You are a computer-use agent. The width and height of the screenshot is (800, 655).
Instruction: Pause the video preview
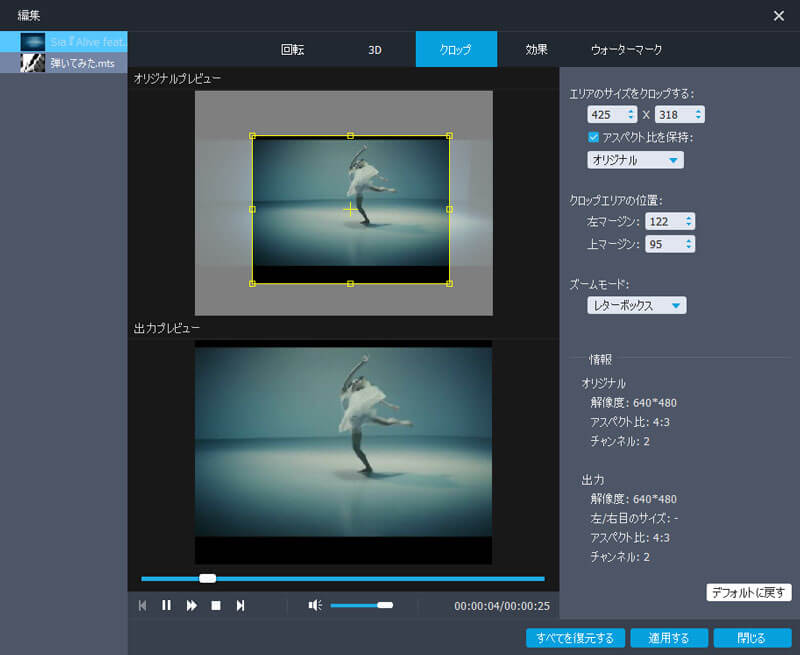click(166, 605)
